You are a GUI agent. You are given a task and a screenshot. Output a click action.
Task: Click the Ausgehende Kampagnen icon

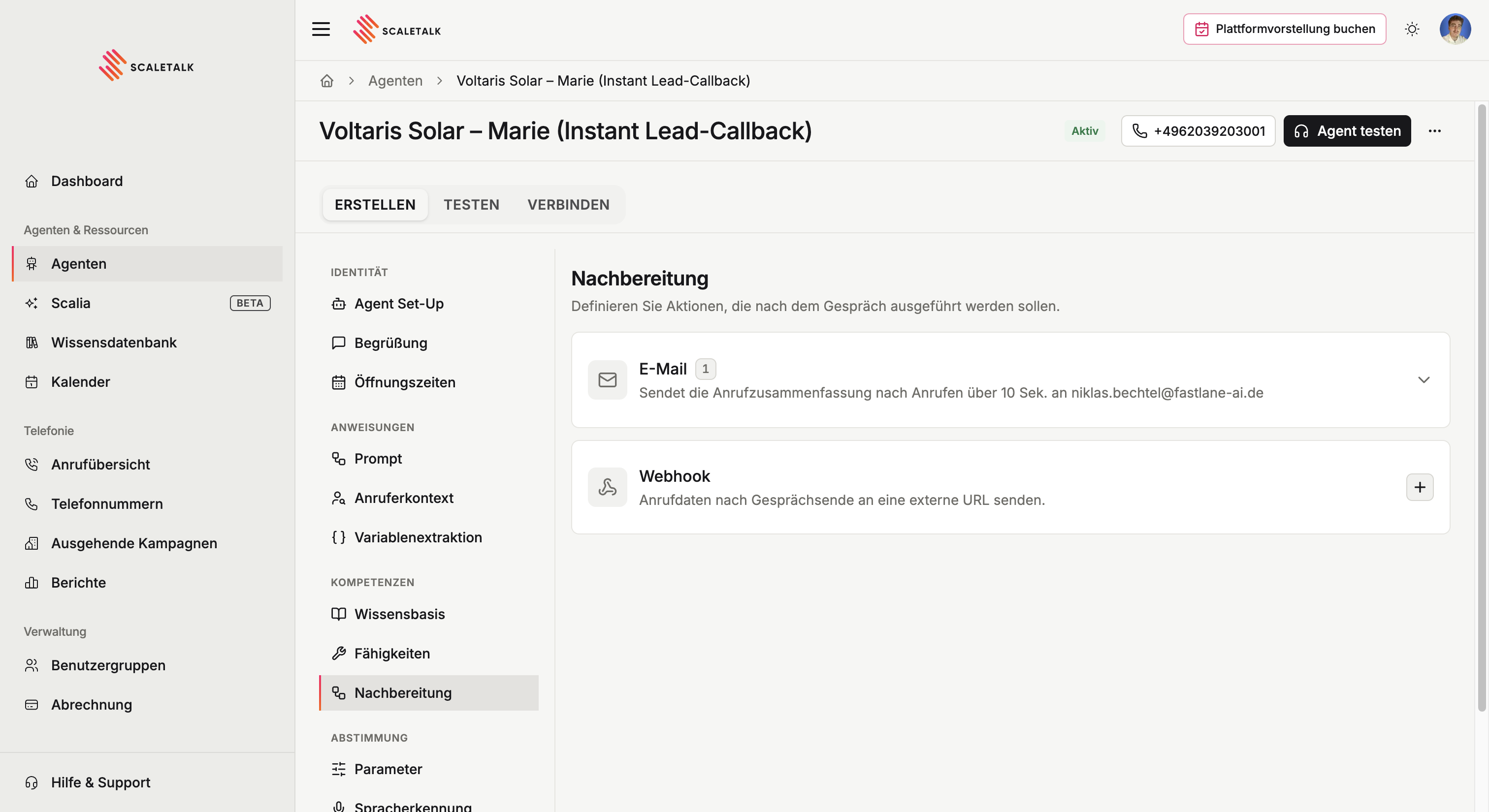(x=32, y=543)
